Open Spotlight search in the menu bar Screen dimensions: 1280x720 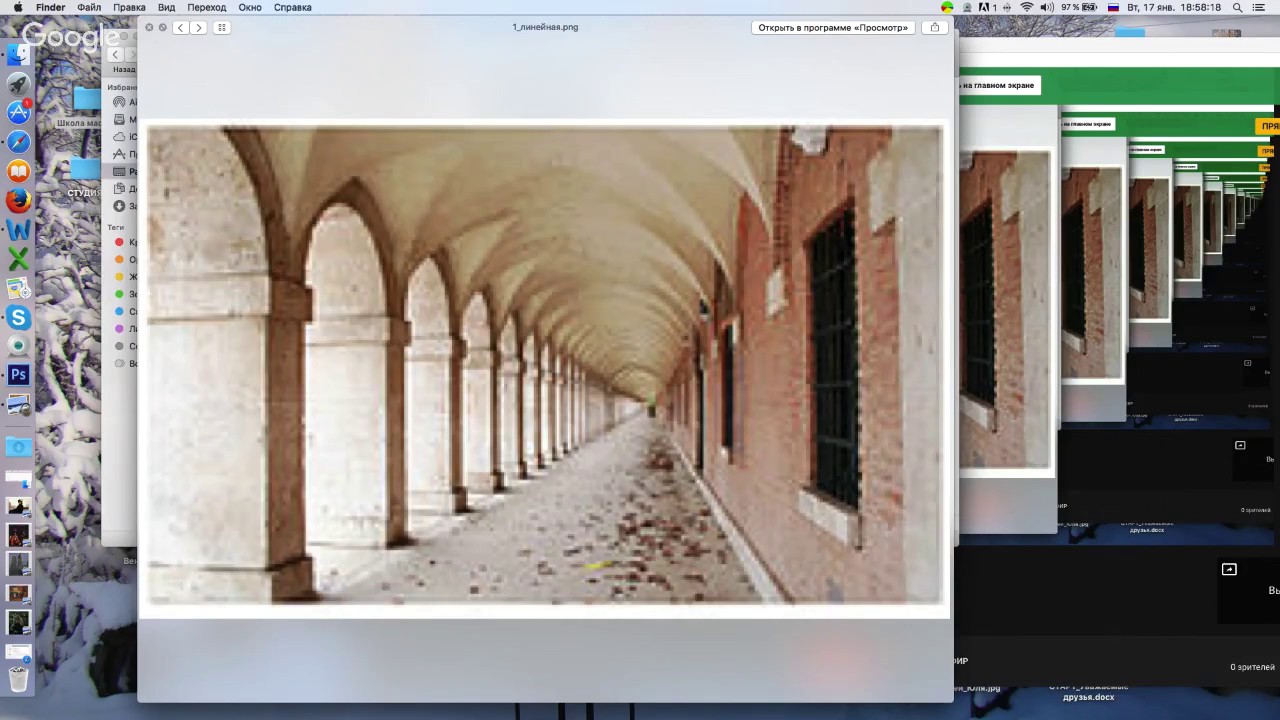coord(1238,7)
